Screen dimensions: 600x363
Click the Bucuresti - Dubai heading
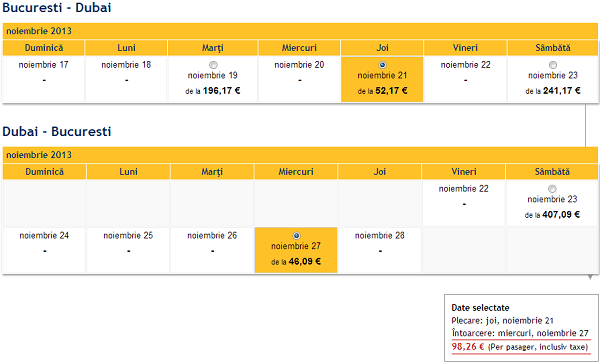tap(57, 7)
